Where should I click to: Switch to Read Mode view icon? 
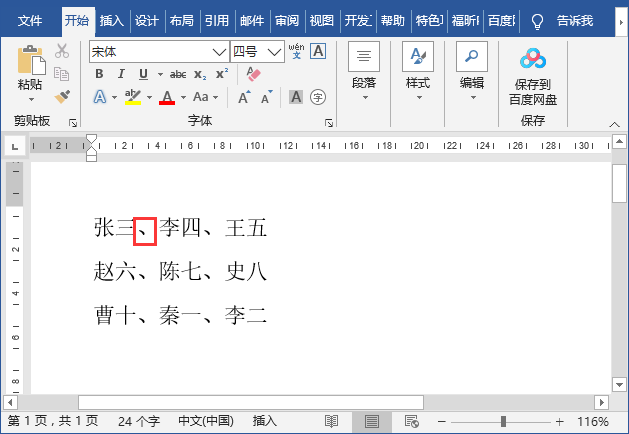[333, 422]
